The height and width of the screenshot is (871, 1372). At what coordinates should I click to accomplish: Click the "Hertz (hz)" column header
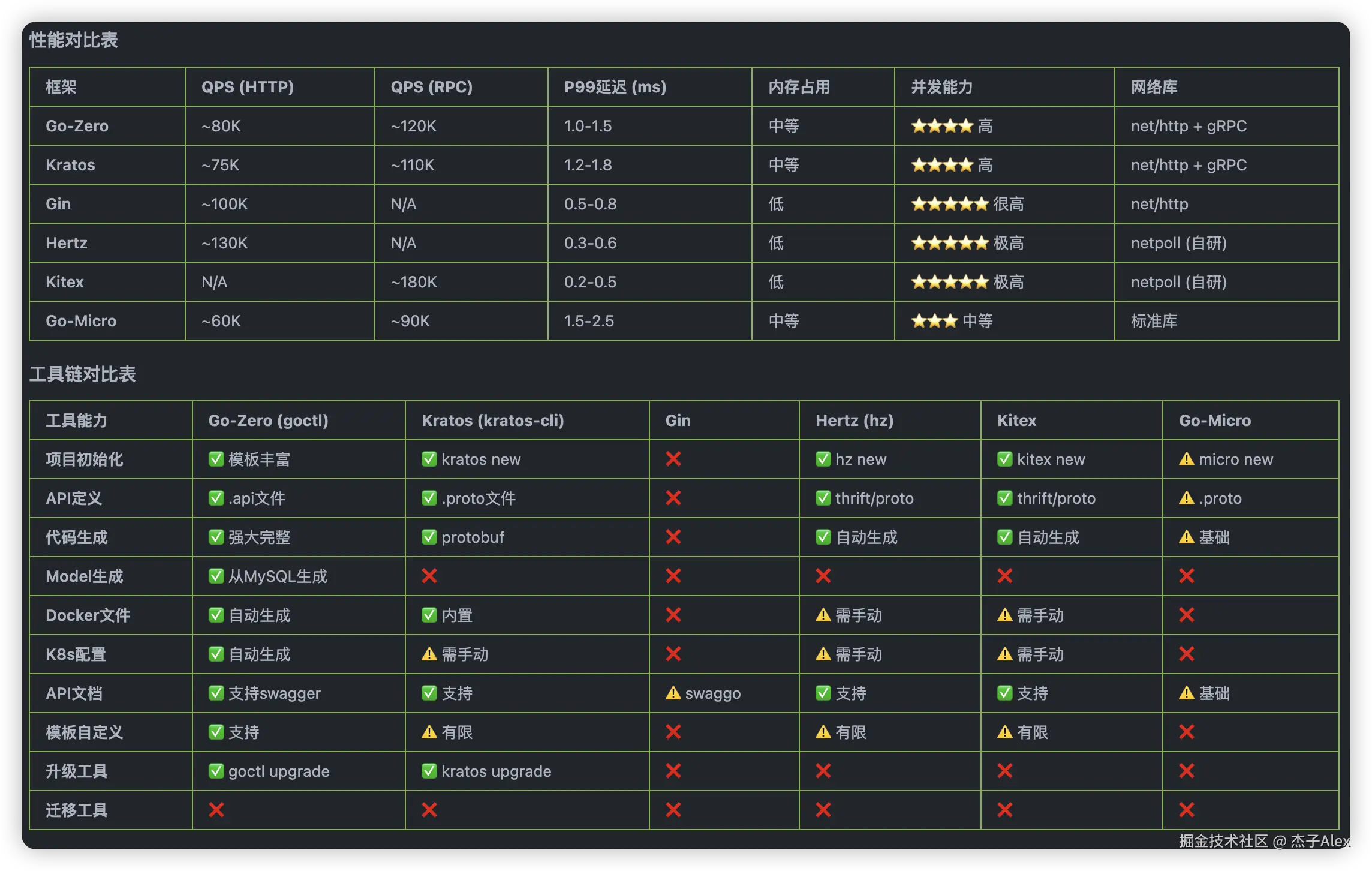click(855, 421)
